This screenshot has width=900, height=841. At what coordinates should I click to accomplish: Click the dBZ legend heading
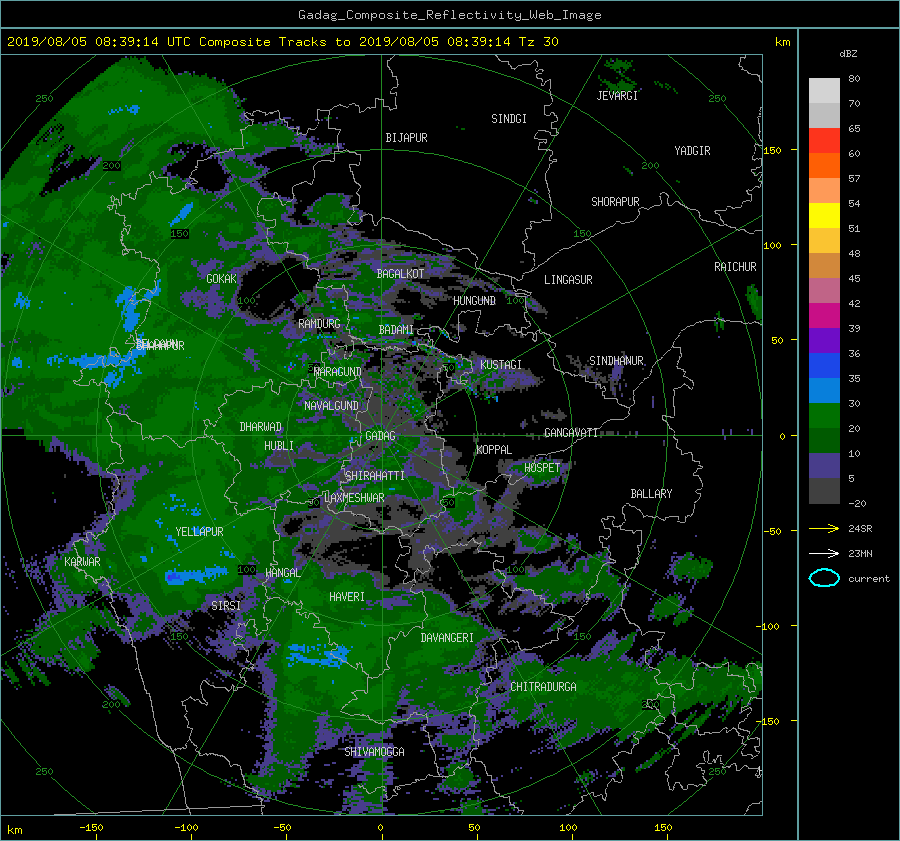click(x=848, y=53)
